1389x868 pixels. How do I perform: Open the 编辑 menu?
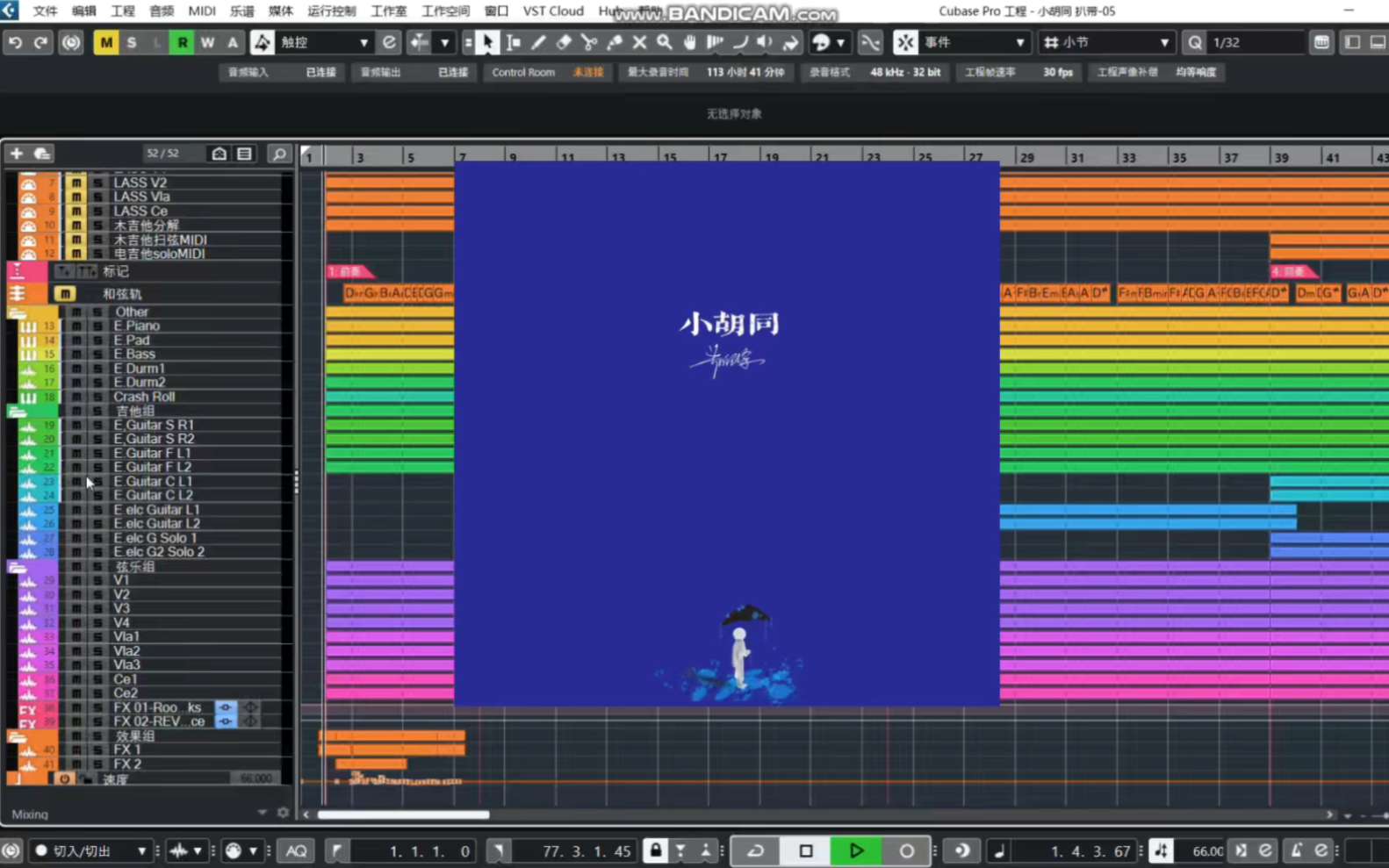84,11
